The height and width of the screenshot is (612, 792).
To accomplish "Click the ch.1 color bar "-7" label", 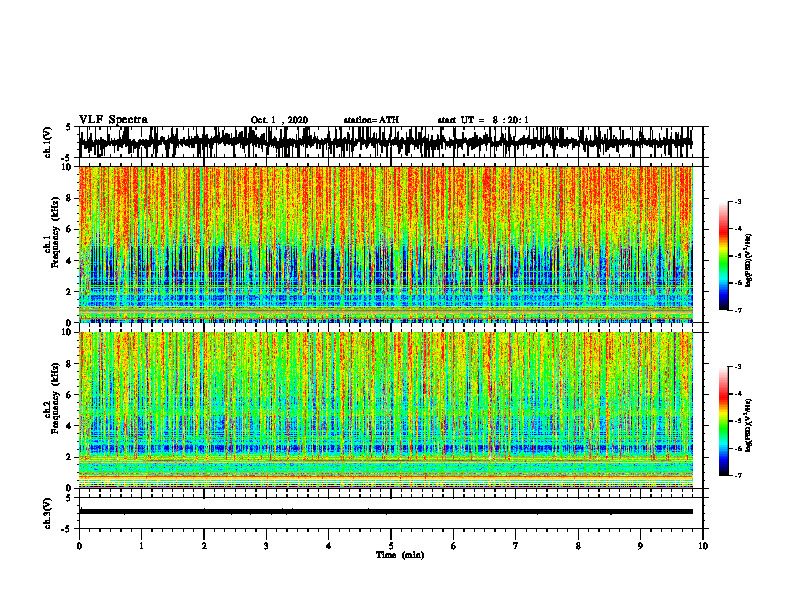I will [738, 310].
